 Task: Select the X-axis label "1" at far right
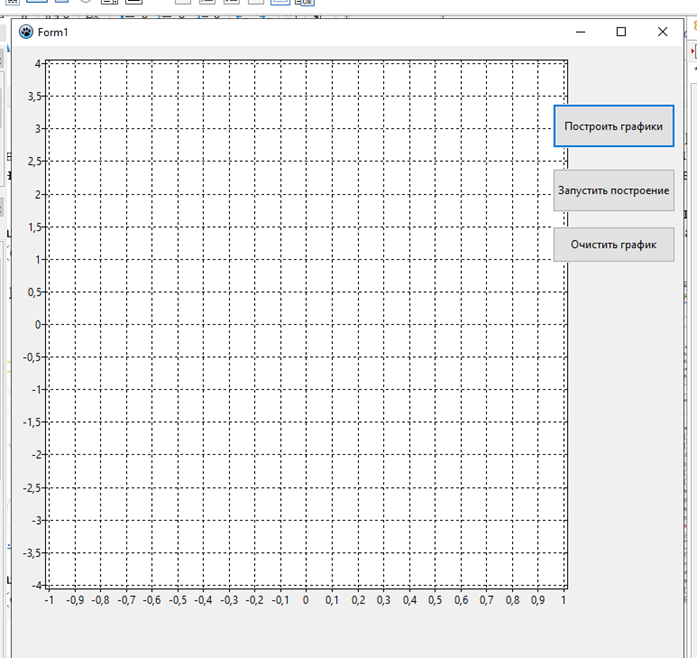[564, 601]
